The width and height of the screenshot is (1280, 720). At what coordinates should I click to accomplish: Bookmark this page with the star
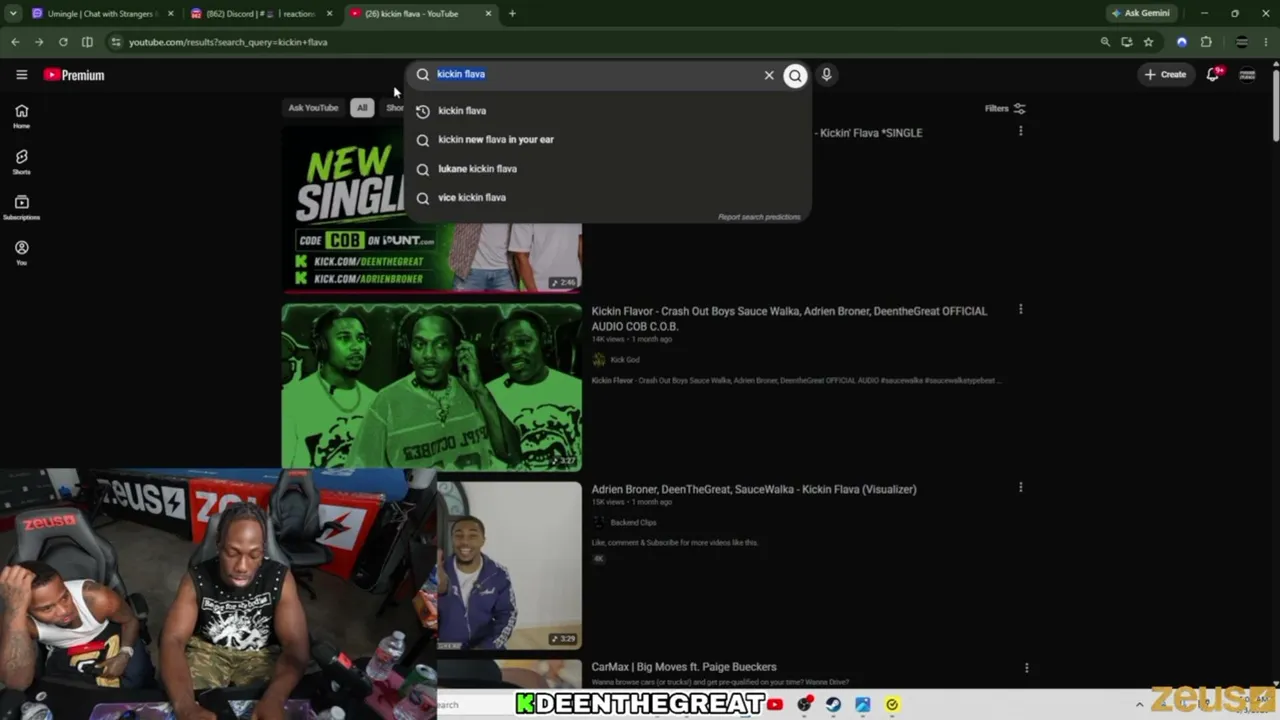click(x=1149, y=42)
